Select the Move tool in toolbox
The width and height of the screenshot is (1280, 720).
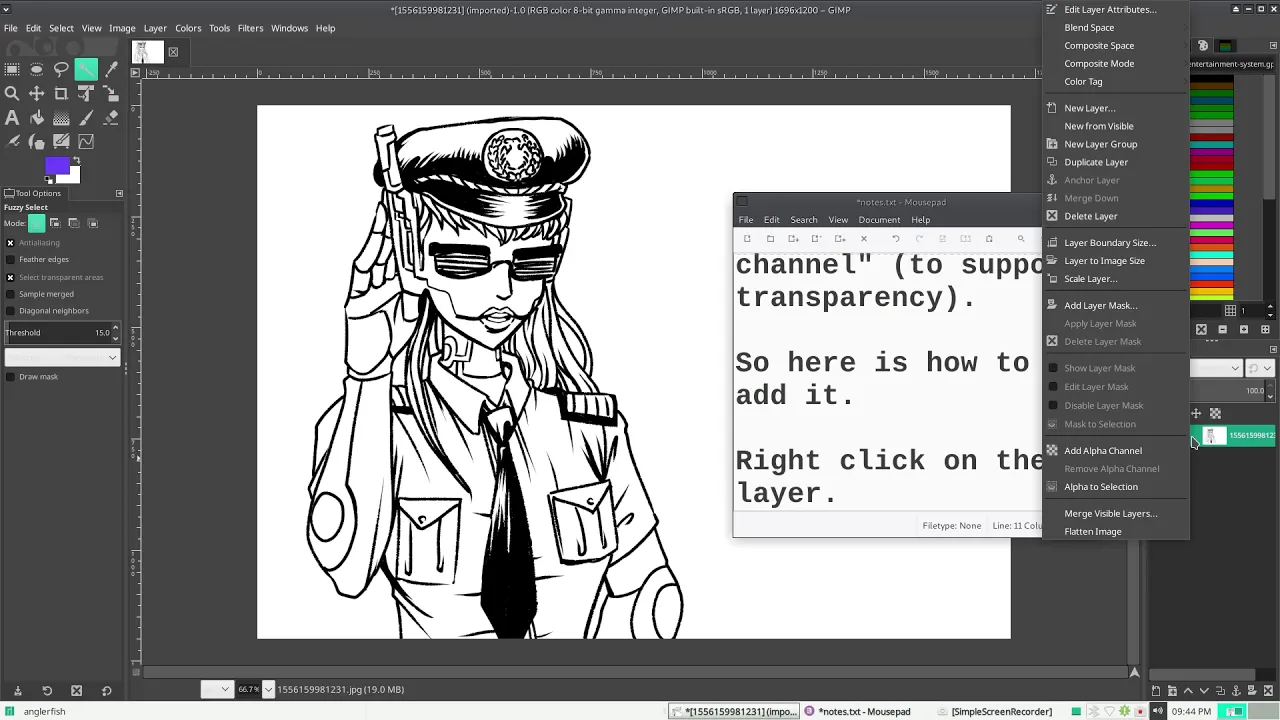pos(37,93)
